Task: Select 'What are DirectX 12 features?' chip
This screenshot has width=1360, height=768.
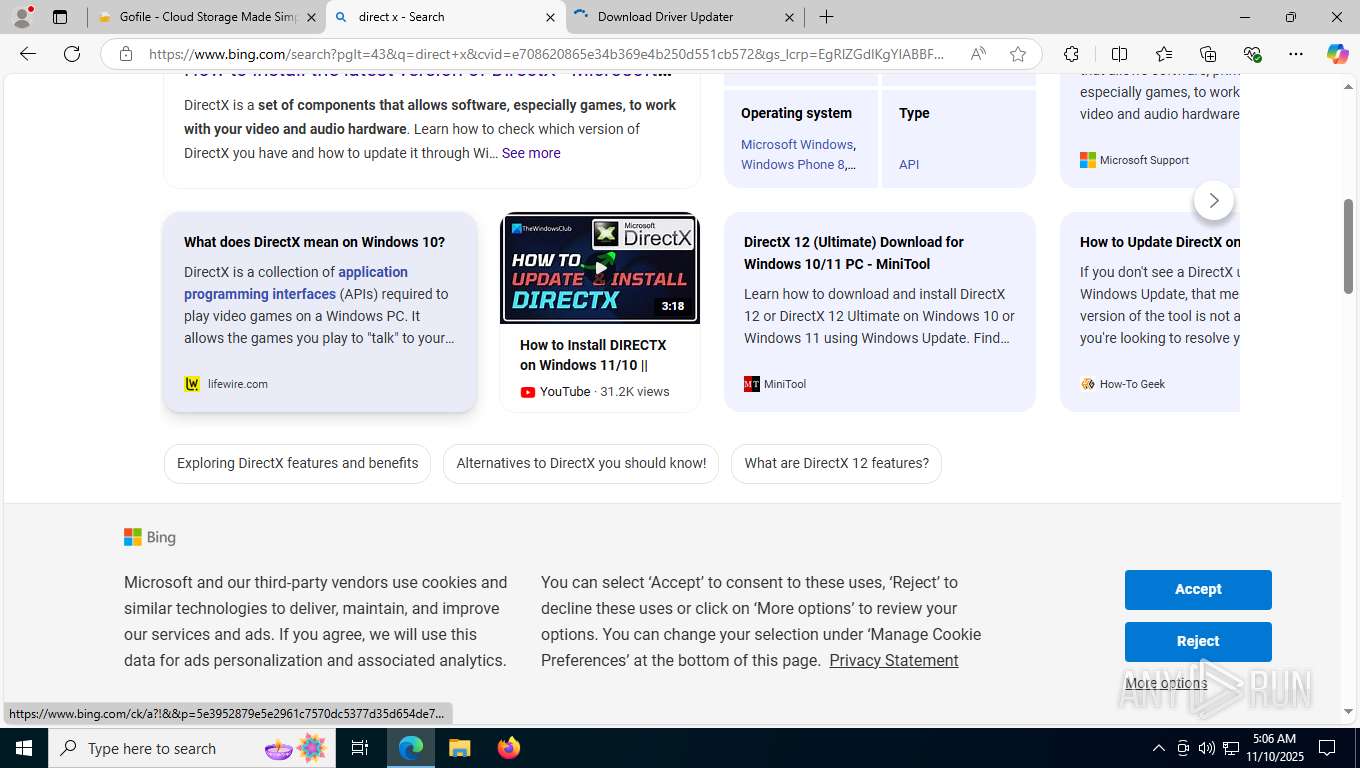Action: click(x=836, y=463)
